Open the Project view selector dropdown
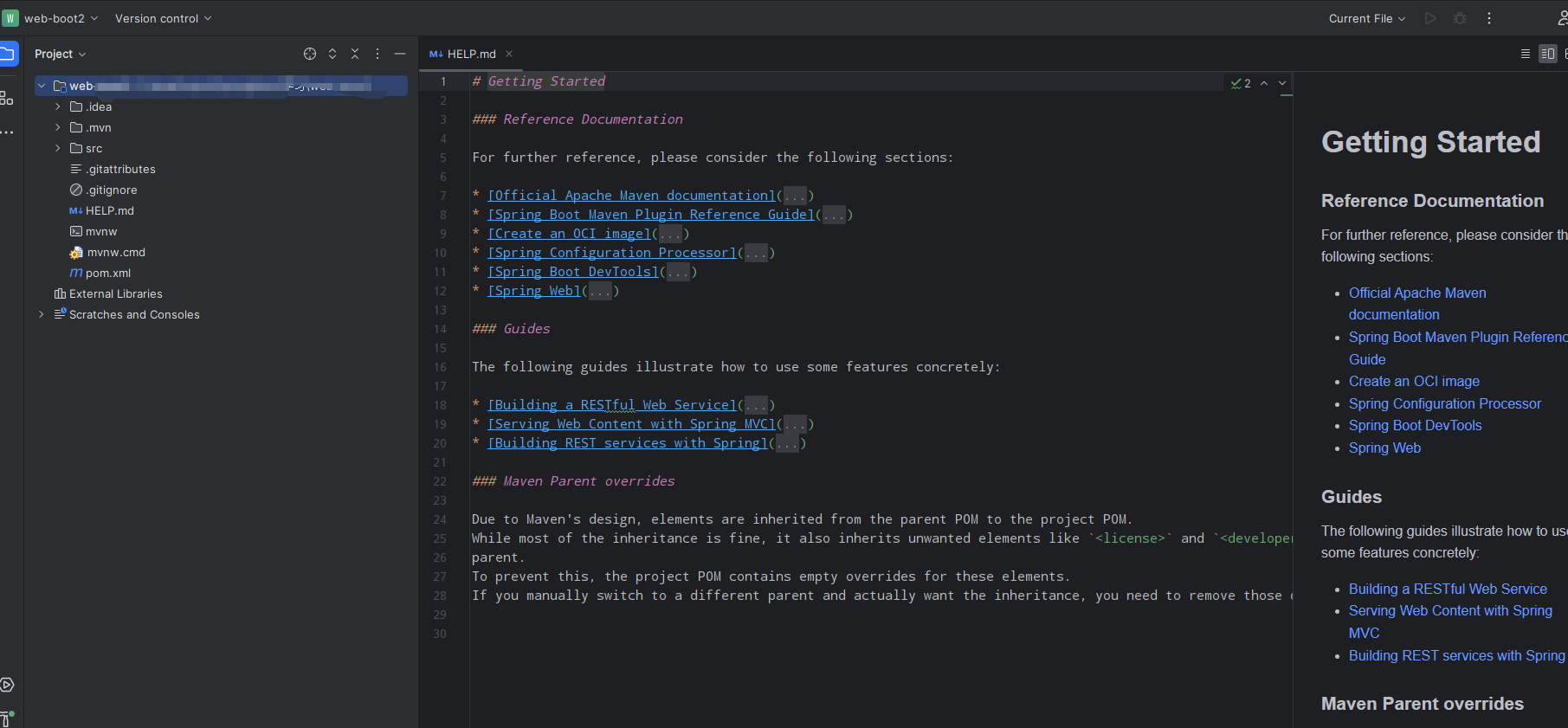 click(60, 54)
